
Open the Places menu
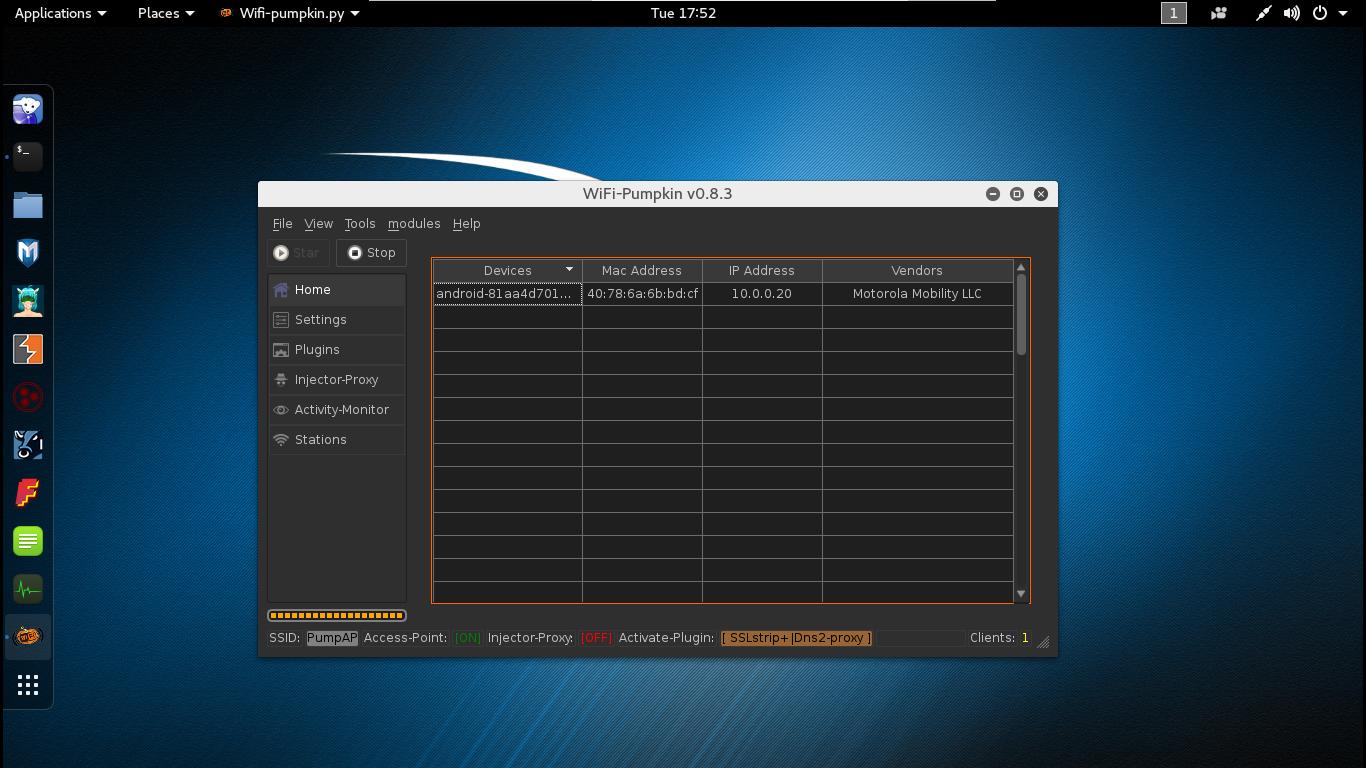166,13
